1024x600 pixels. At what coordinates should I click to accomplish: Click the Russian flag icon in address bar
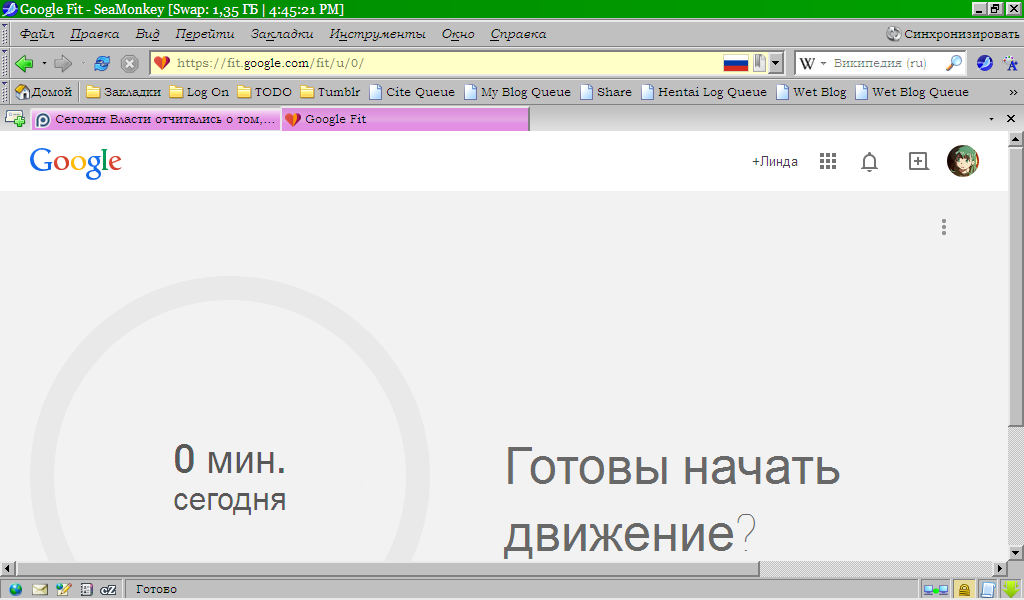coord(735,63)
